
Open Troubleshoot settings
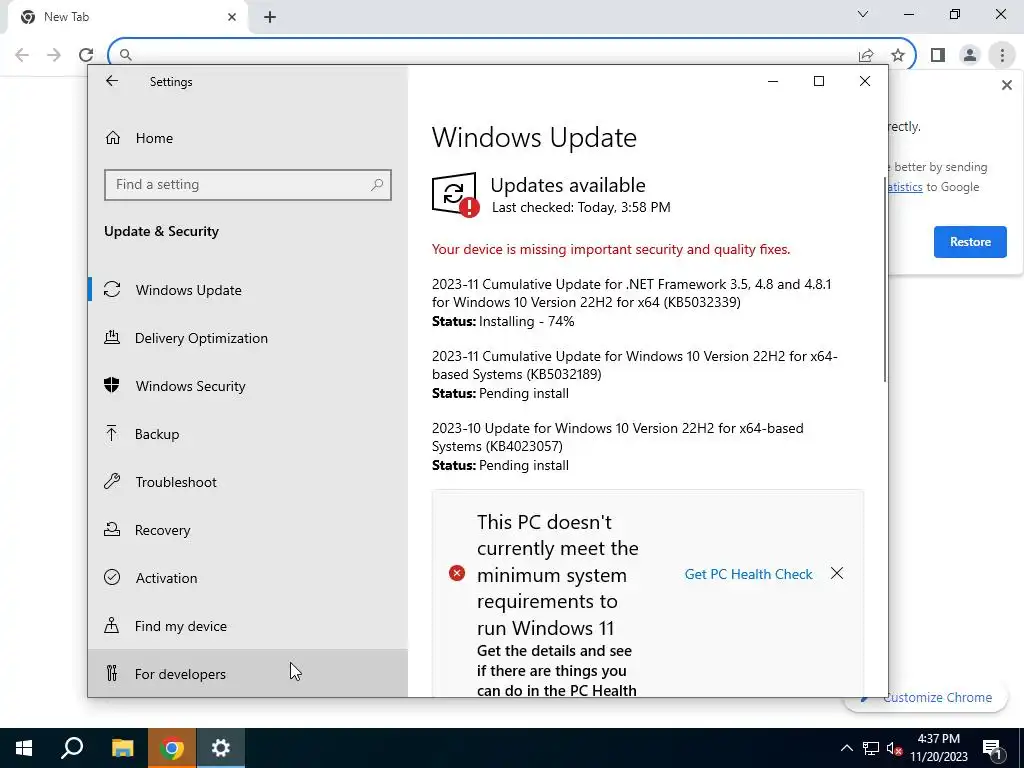248,482
